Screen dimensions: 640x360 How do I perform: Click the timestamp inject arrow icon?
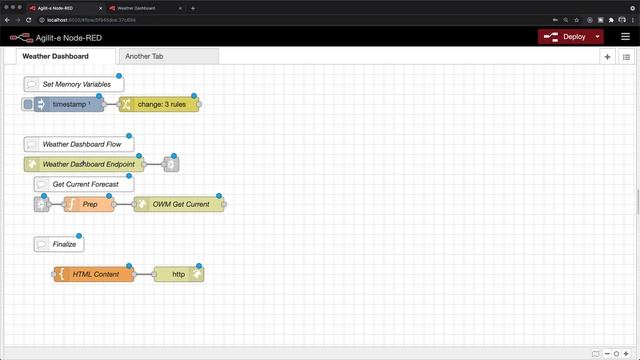click(x=40, y=104)
